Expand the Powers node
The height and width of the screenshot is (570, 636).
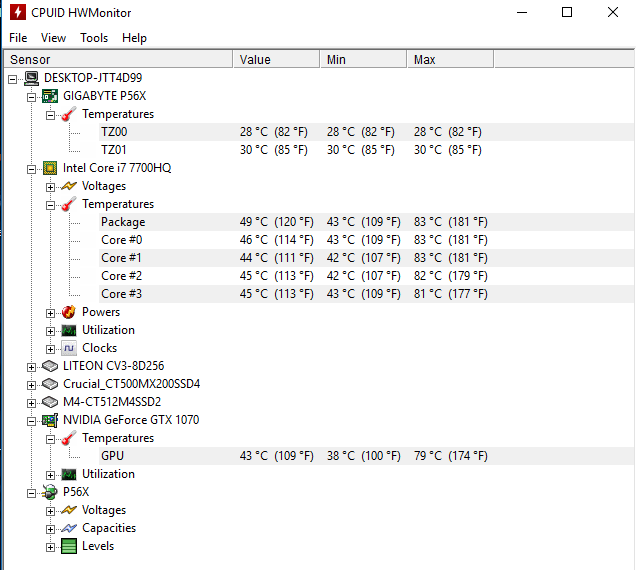[x=50, y=313]
